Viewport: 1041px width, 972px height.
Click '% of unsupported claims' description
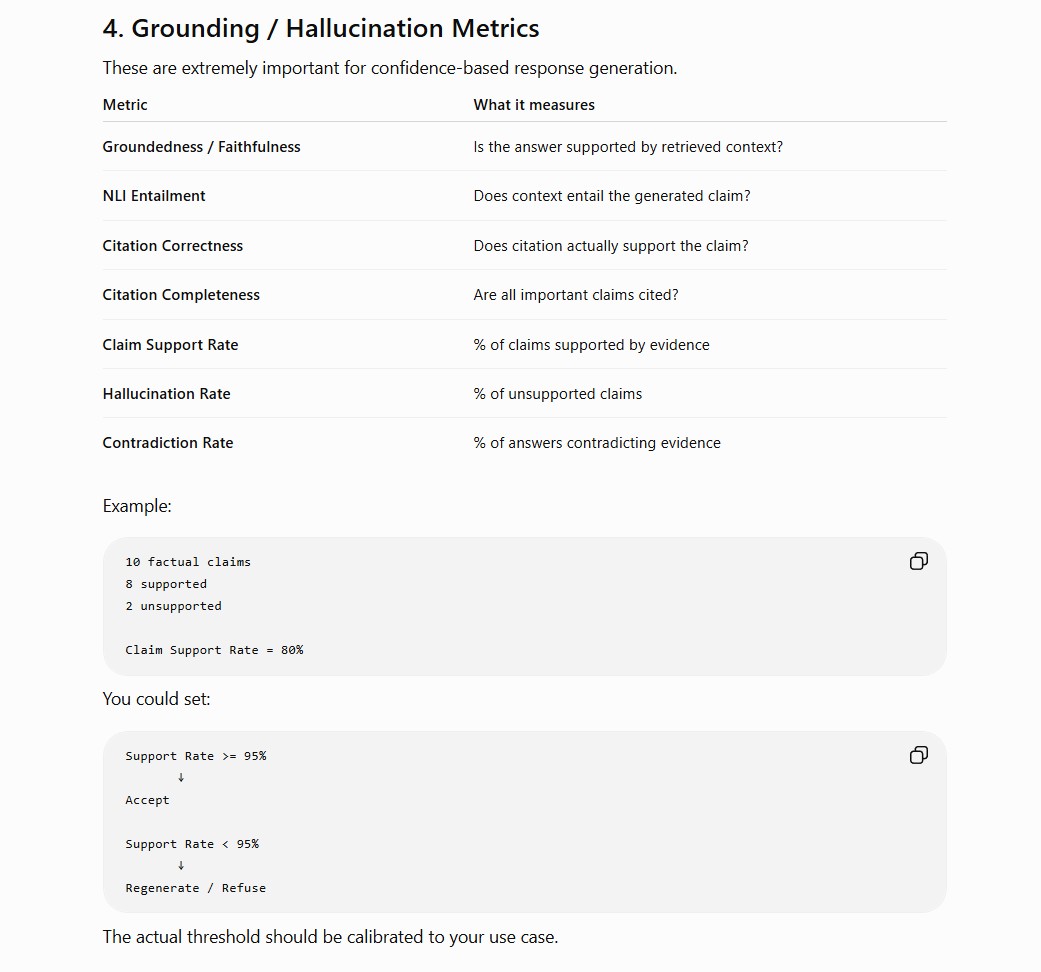click(x=558, y=394)
